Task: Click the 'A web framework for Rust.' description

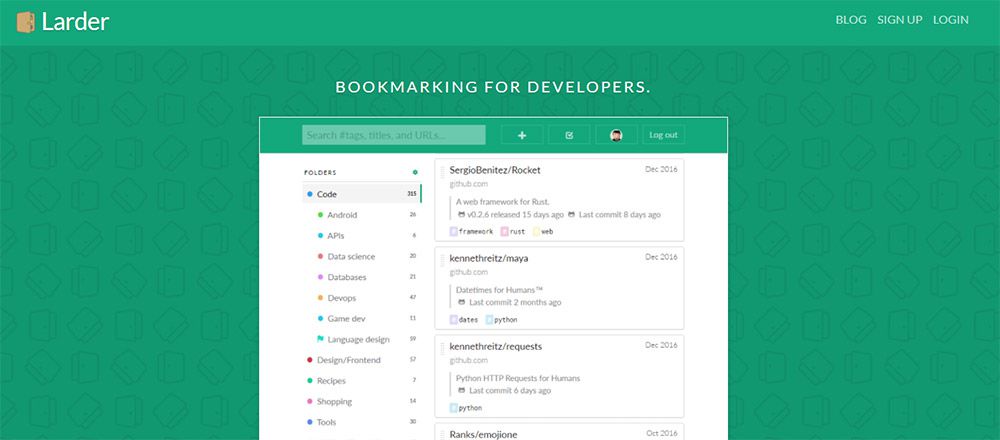Action: pos(503,202)
